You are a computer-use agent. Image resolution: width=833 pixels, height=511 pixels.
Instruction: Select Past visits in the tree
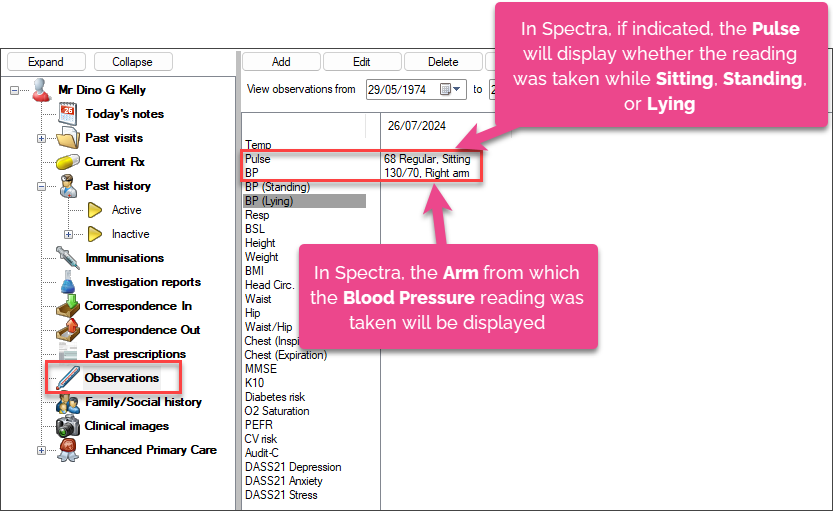[x=114, y=138]
